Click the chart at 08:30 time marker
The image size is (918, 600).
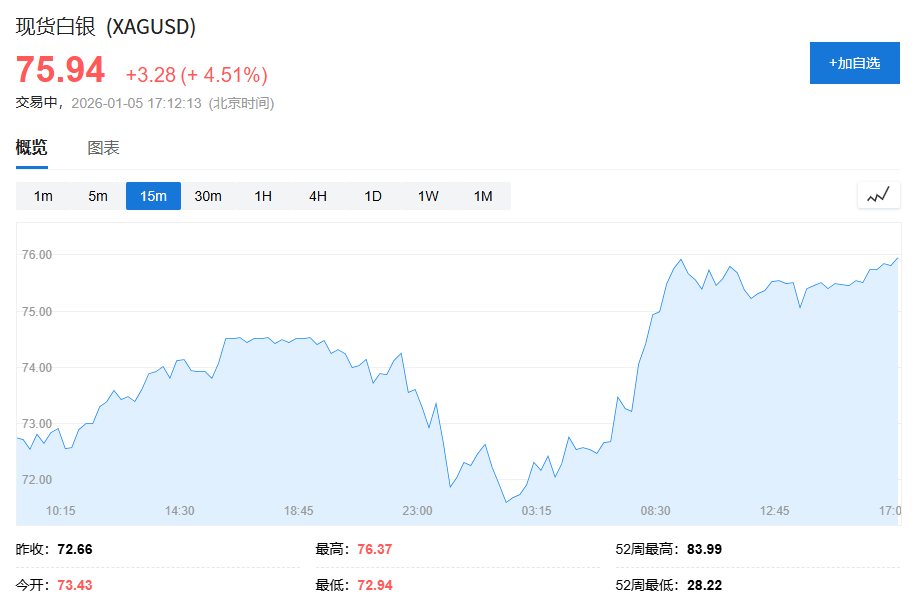coord(655,510)
